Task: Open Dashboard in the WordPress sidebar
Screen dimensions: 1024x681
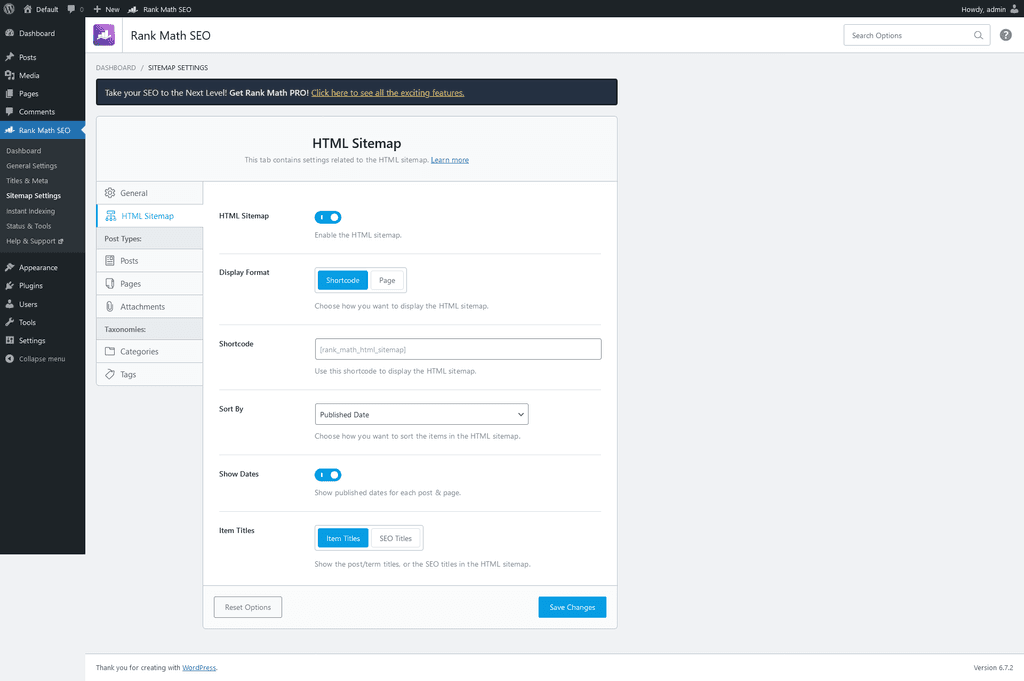Action: [42, 33]
